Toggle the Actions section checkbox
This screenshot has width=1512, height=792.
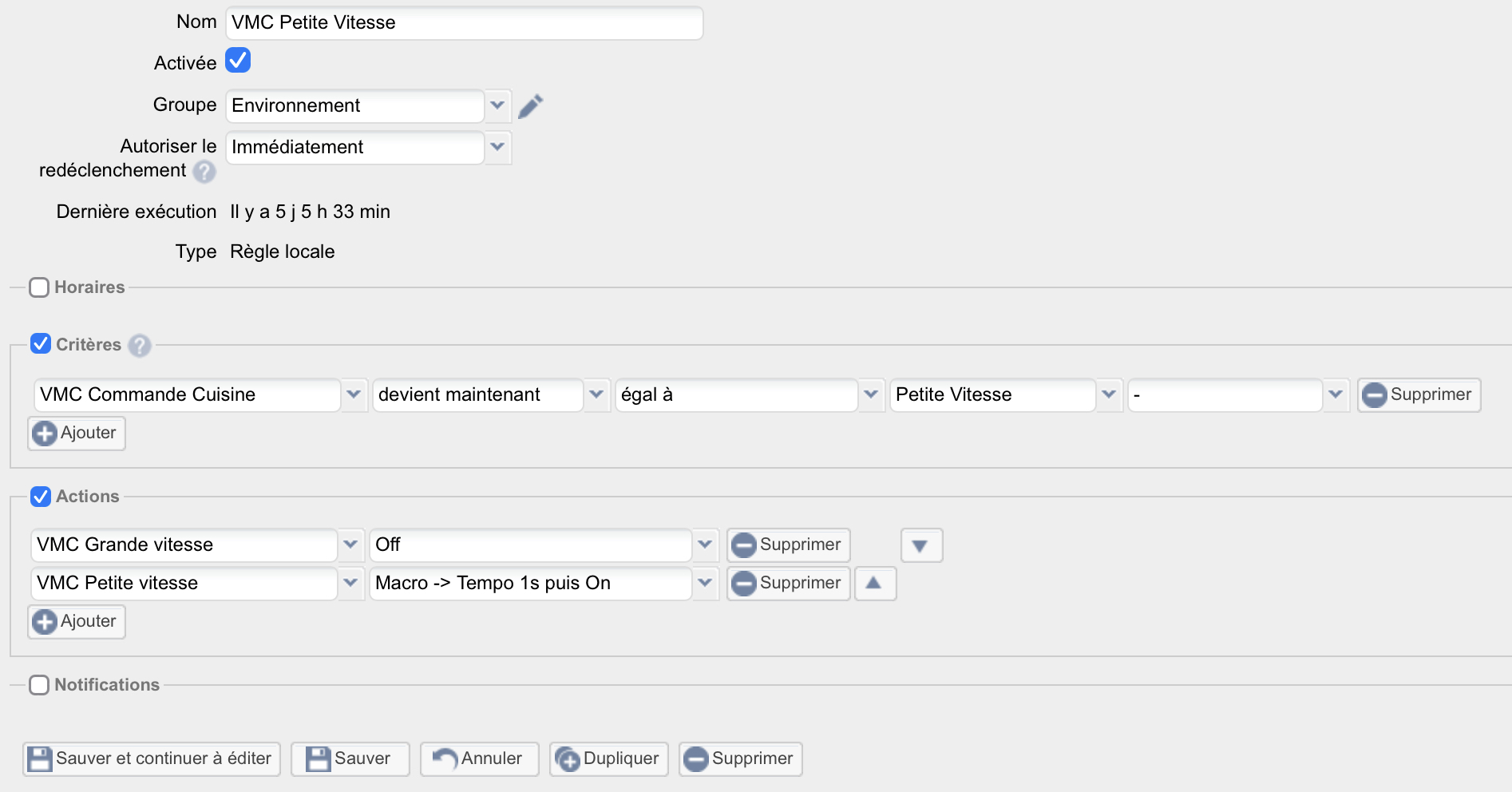click(x=41, y=497)
